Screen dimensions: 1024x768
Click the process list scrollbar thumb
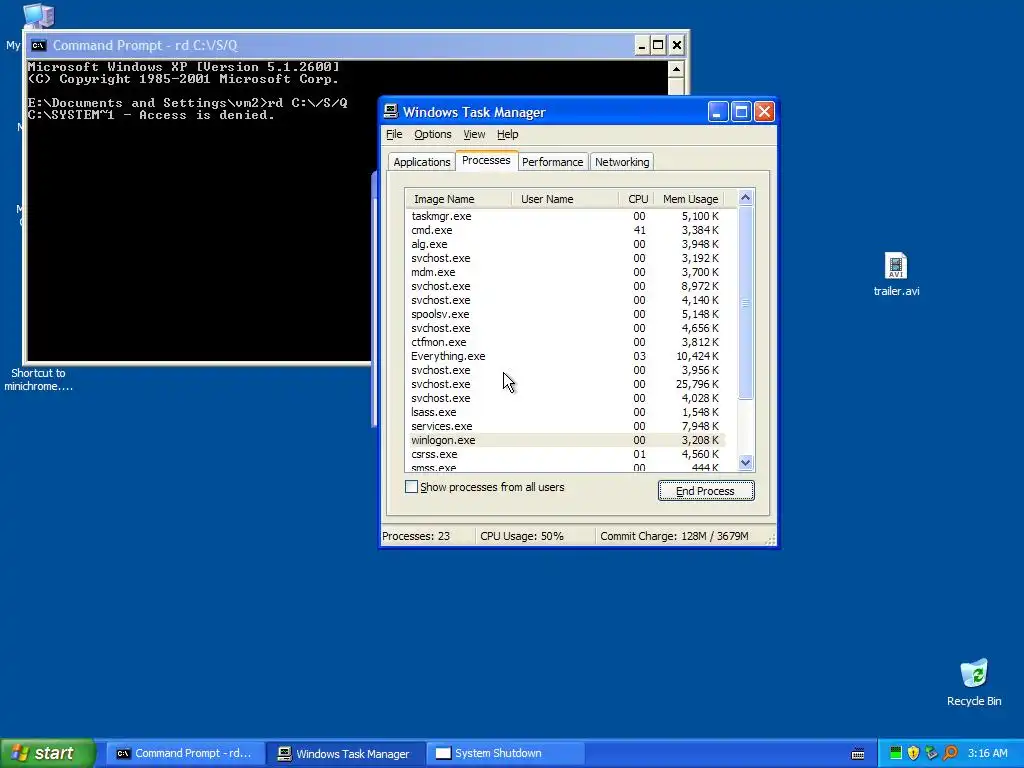tap(745, 302)
